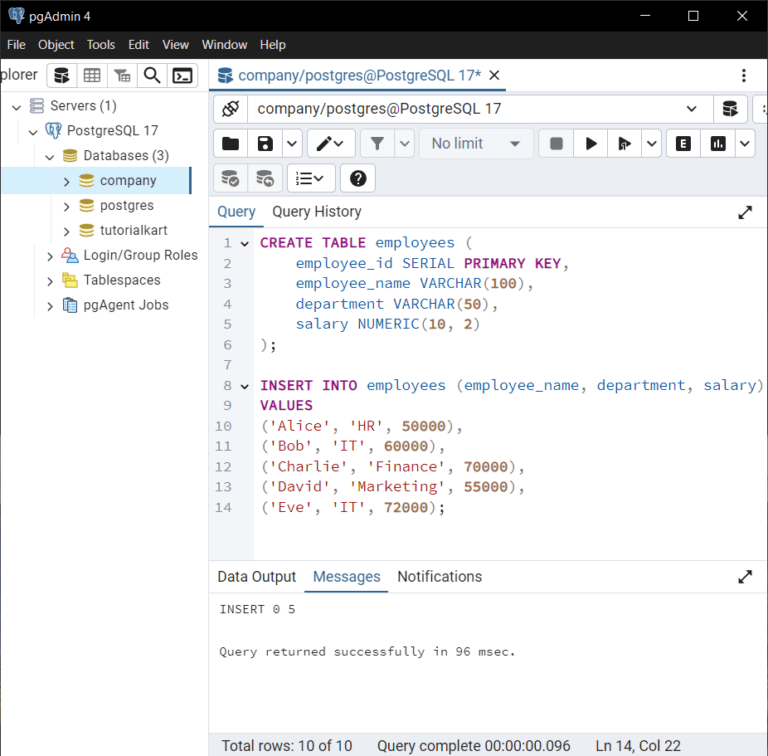
Task: Expand the Login/Group Roles node
Action: point(50,256)
